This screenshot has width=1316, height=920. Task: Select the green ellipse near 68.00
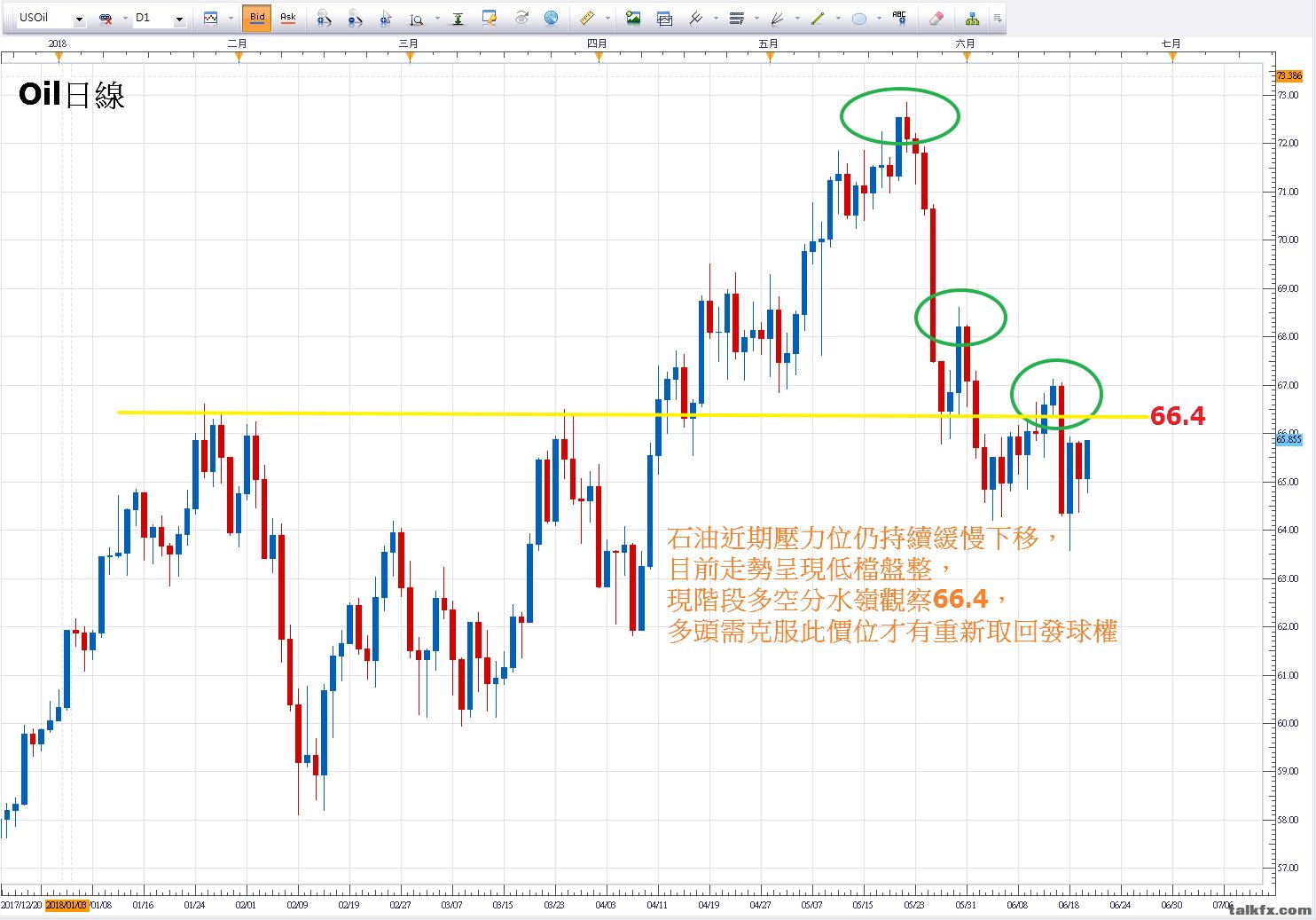click(960, 317)
